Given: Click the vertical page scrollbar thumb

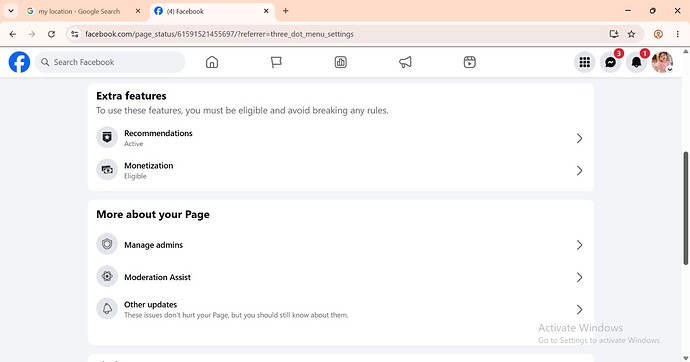Looking at the screenshot, I should 686,208.
